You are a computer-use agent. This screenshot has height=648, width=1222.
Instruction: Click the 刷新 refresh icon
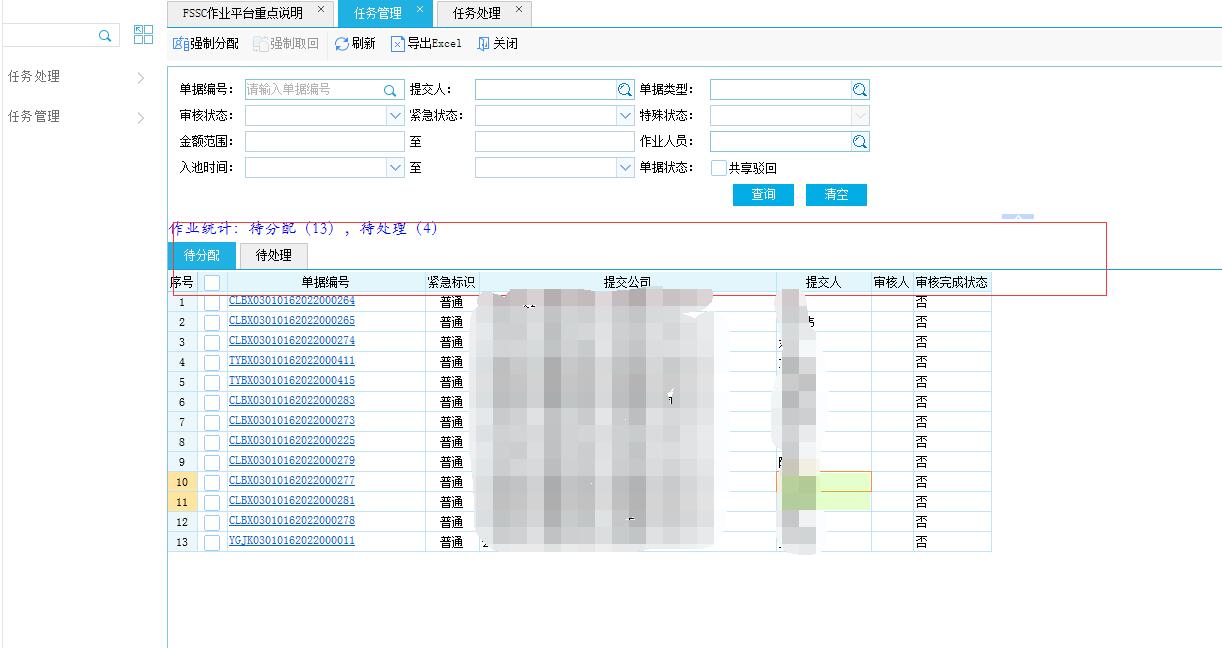click(x=342, y=44)
